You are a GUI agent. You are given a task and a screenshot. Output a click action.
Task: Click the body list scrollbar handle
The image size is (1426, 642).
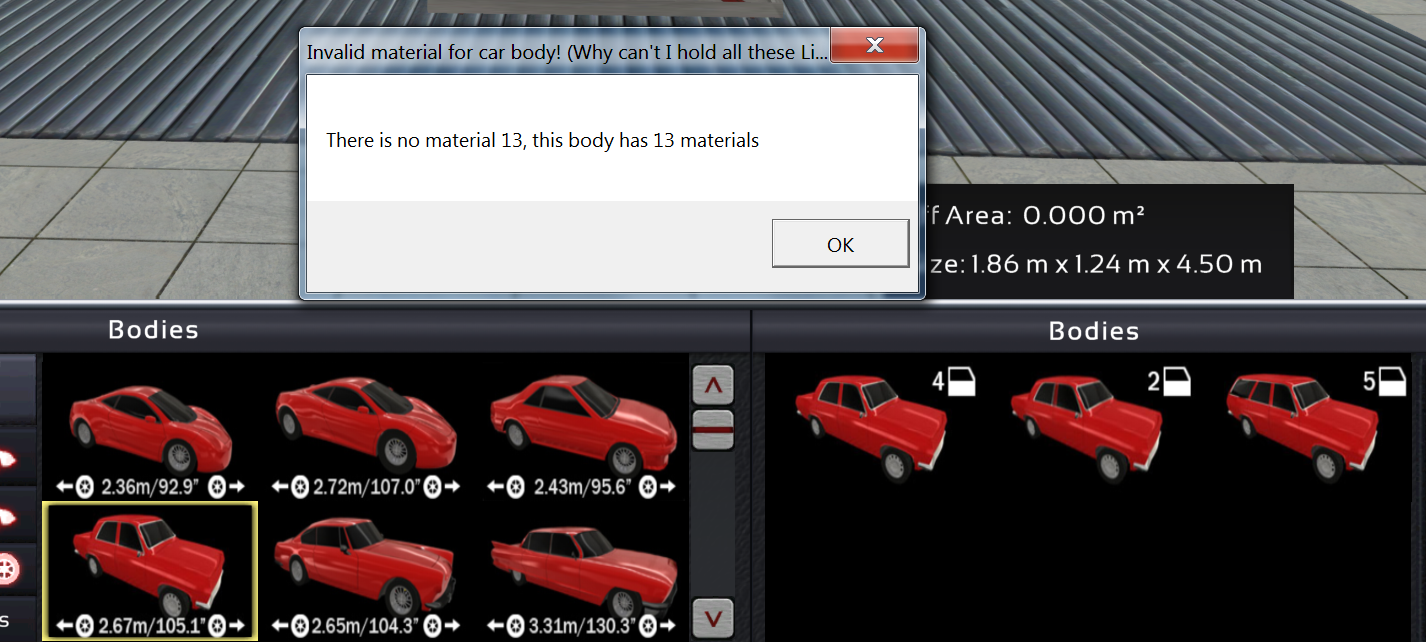(712, 429)
